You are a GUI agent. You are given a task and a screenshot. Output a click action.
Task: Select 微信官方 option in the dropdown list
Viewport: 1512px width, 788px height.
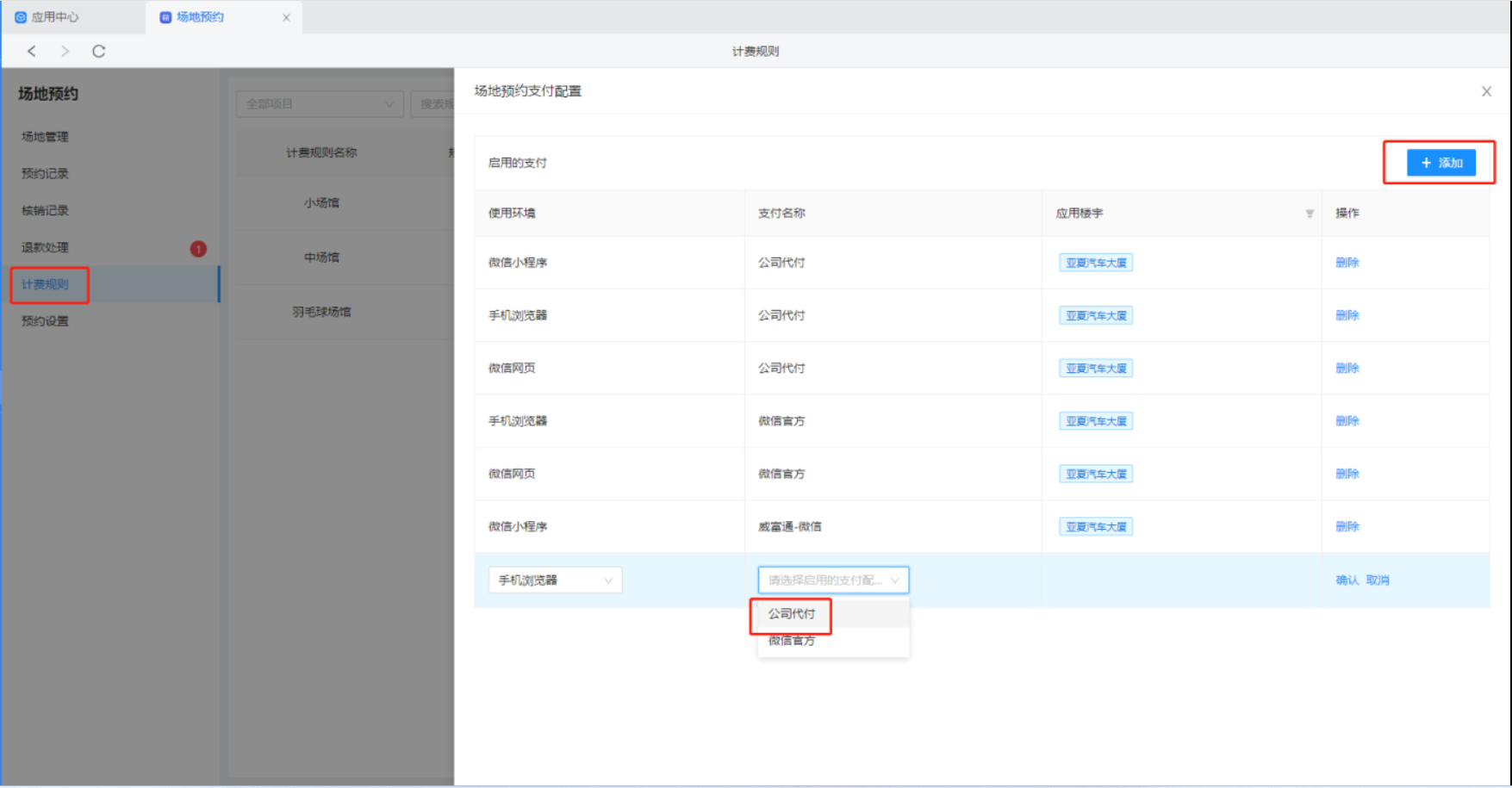pos(791,641)
